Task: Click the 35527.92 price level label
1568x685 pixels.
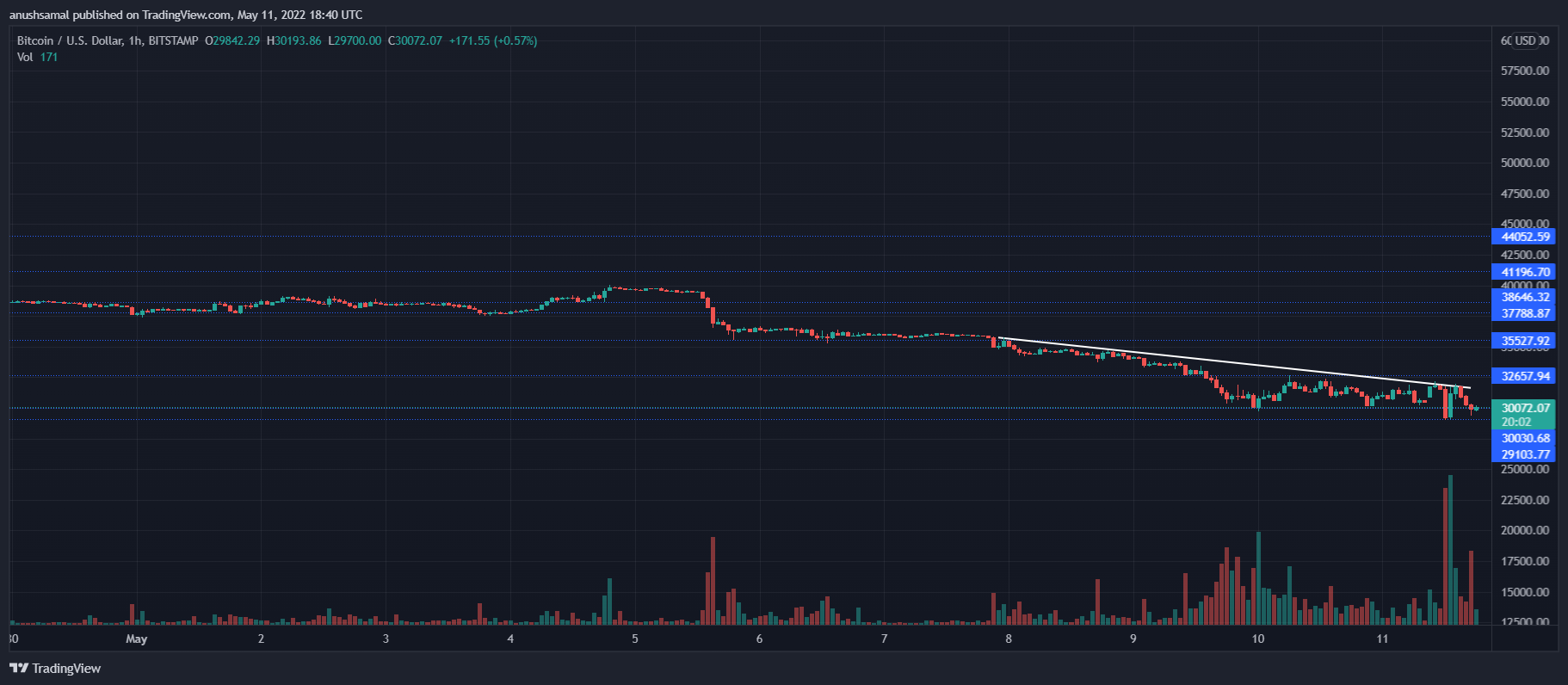Action: pyautogui.click(x=1523, y=341)
